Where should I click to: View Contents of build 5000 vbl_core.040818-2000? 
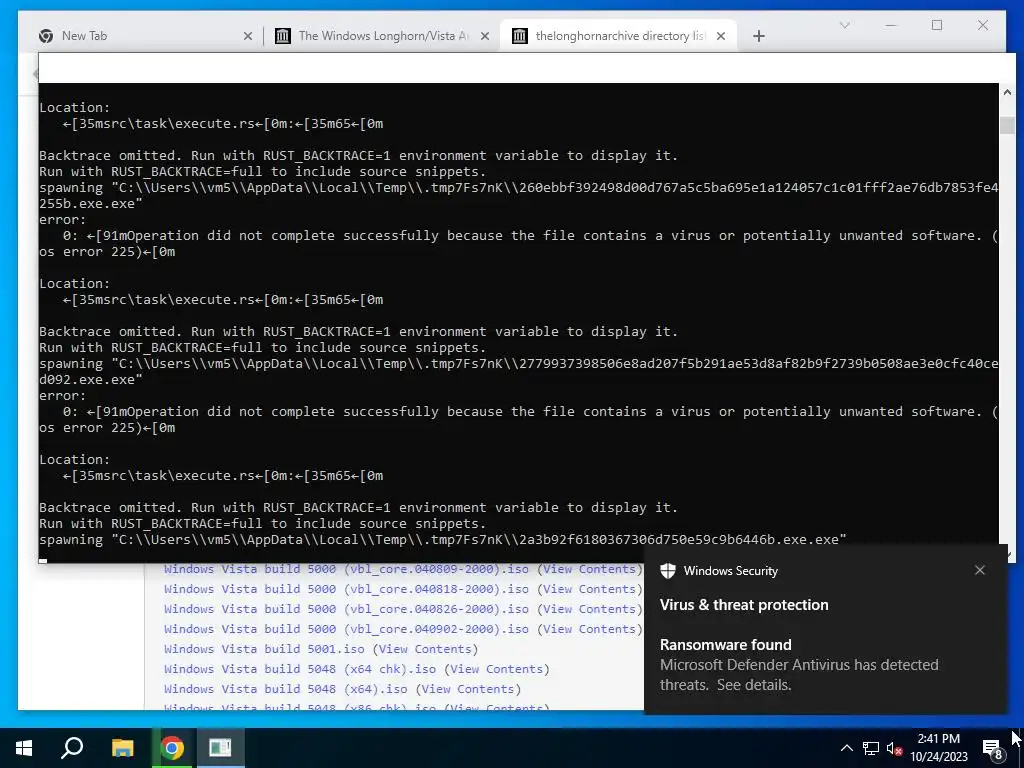590,589
